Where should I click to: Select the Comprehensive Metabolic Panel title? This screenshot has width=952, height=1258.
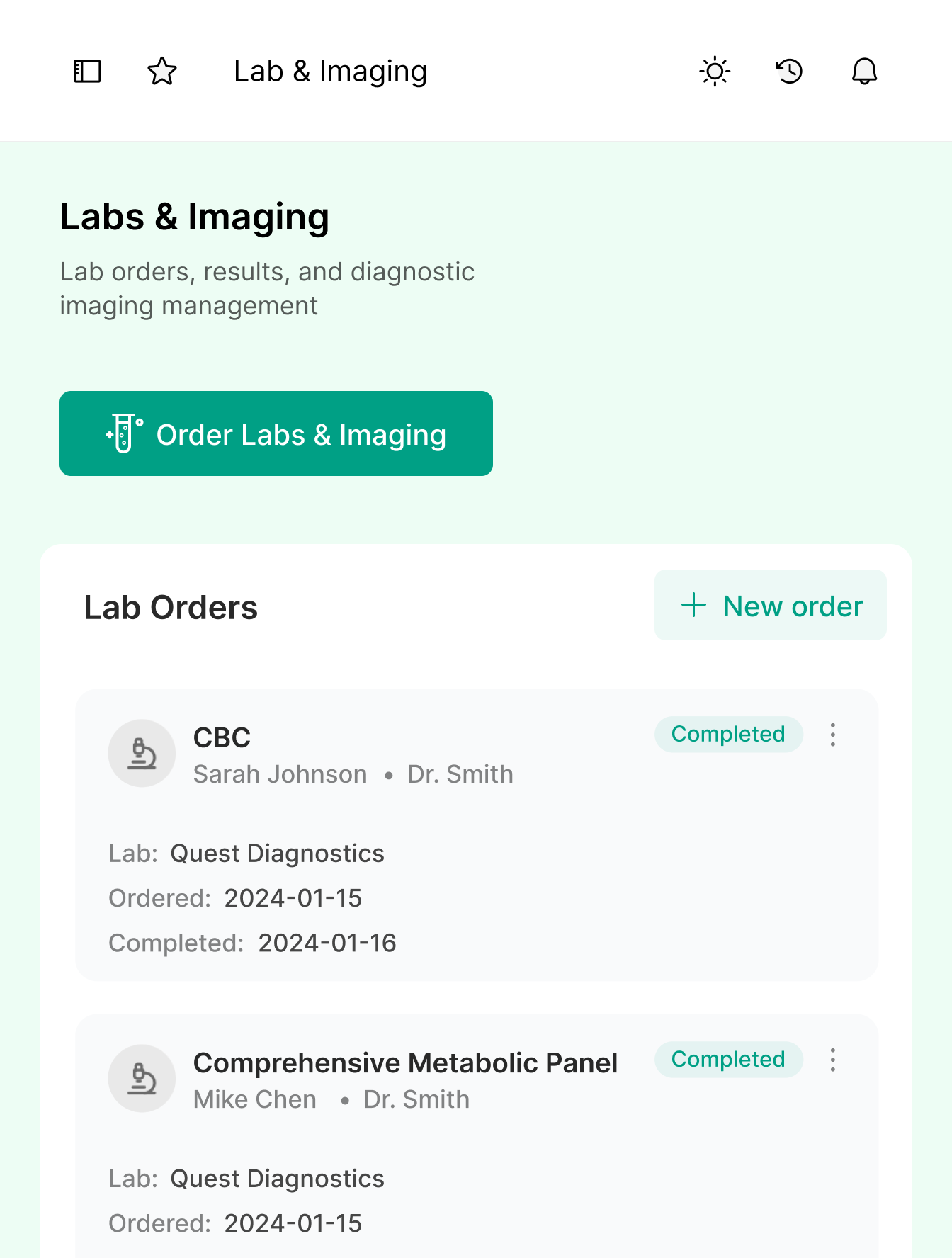[405, 1062]
